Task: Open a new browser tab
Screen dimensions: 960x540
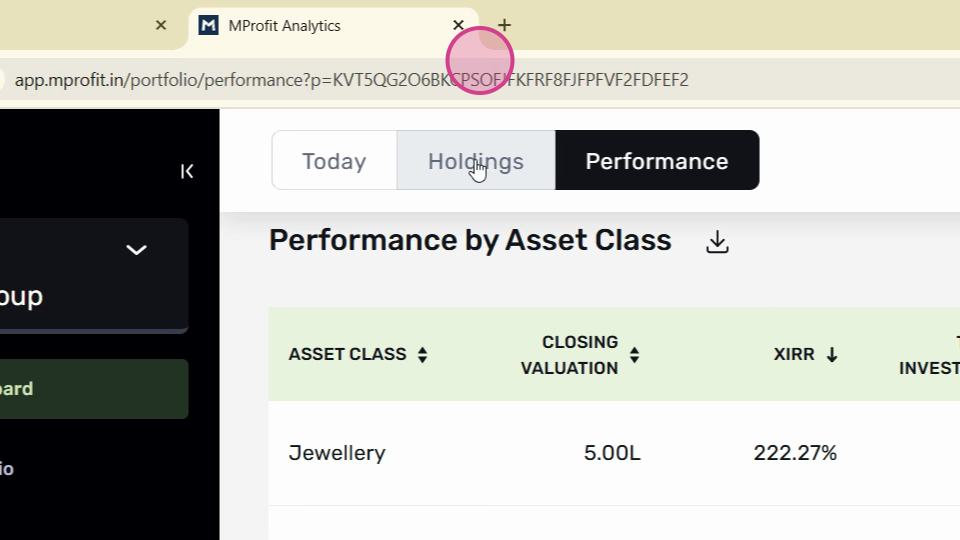Action: click(x=504, y=25)
